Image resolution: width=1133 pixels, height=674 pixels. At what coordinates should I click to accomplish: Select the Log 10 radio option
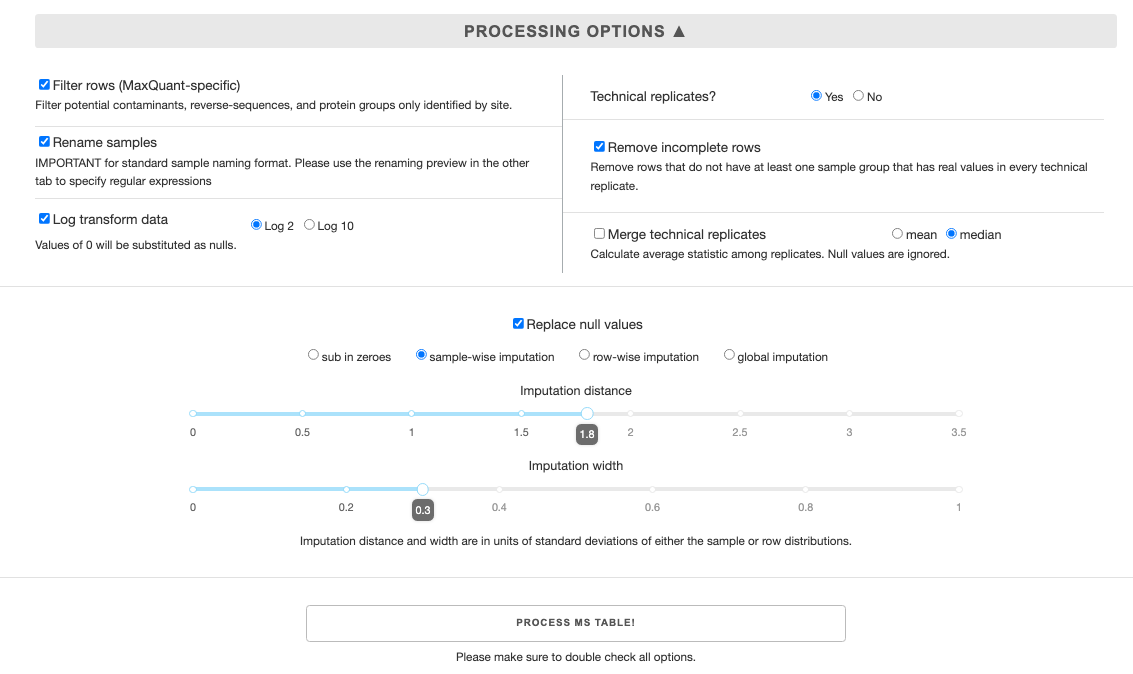pyautogui.click(x=309, y=225)
